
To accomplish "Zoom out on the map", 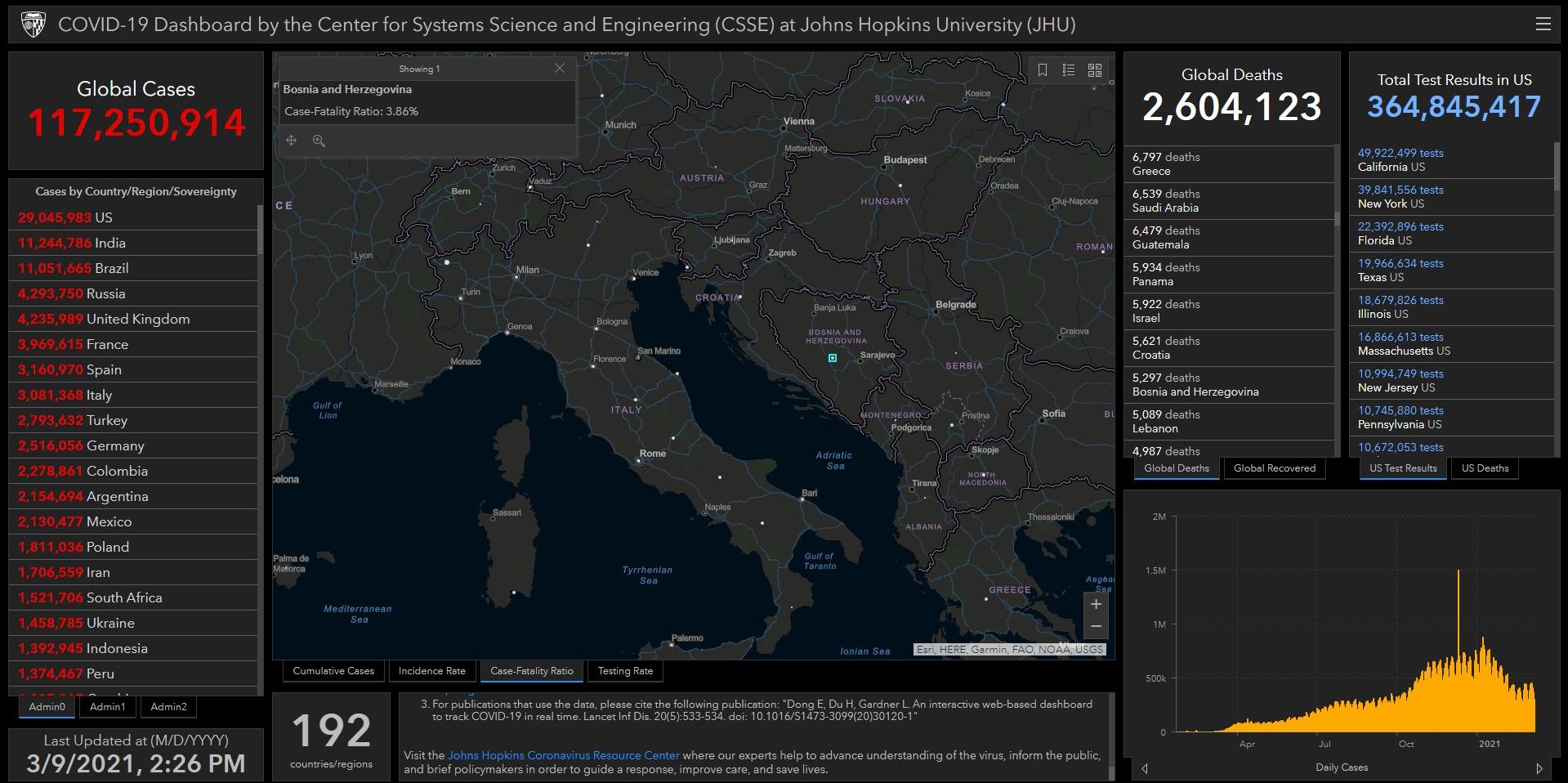I will click(x=1096, y=627).
